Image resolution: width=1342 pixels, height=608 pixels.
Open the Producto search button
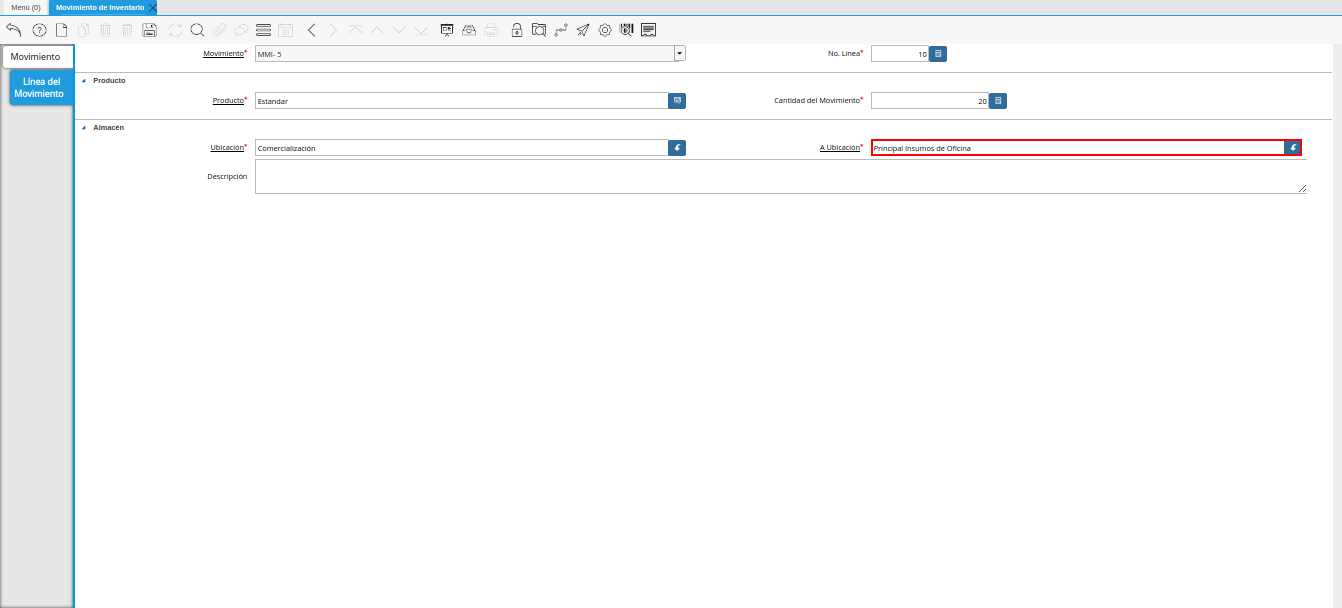click(x=677, y=101)
